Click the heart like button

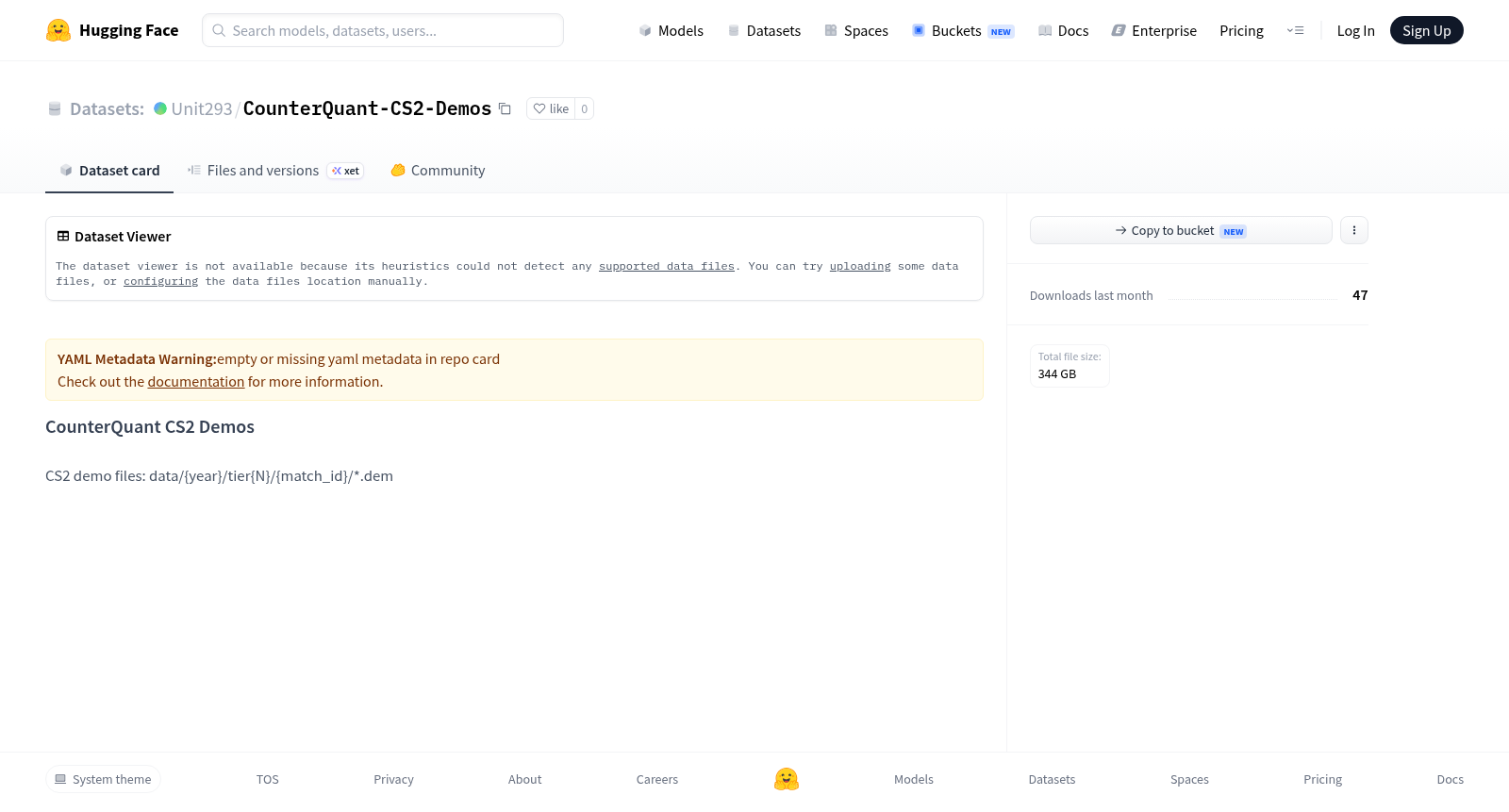(551, 108)
